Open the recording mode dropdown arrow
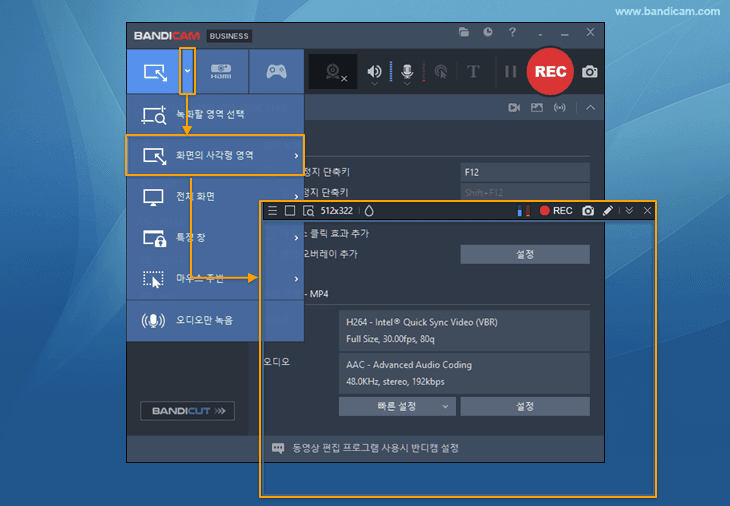Viewport: 730px width, 506px height. click(x=187, y=71)
